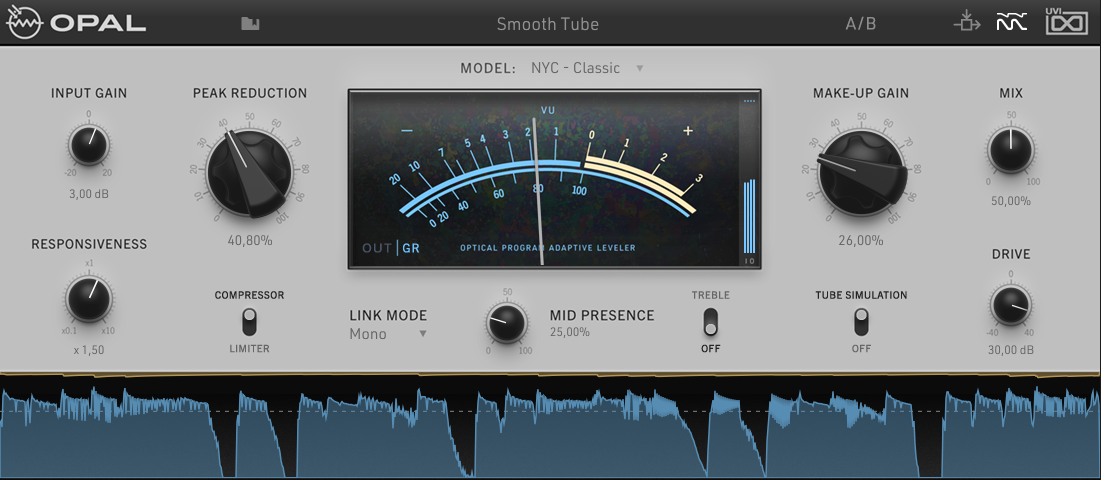The width and height of the screenshot is (1101, 480).
Task: Open the A/B comparison
Action: click(x=861, y=24)
